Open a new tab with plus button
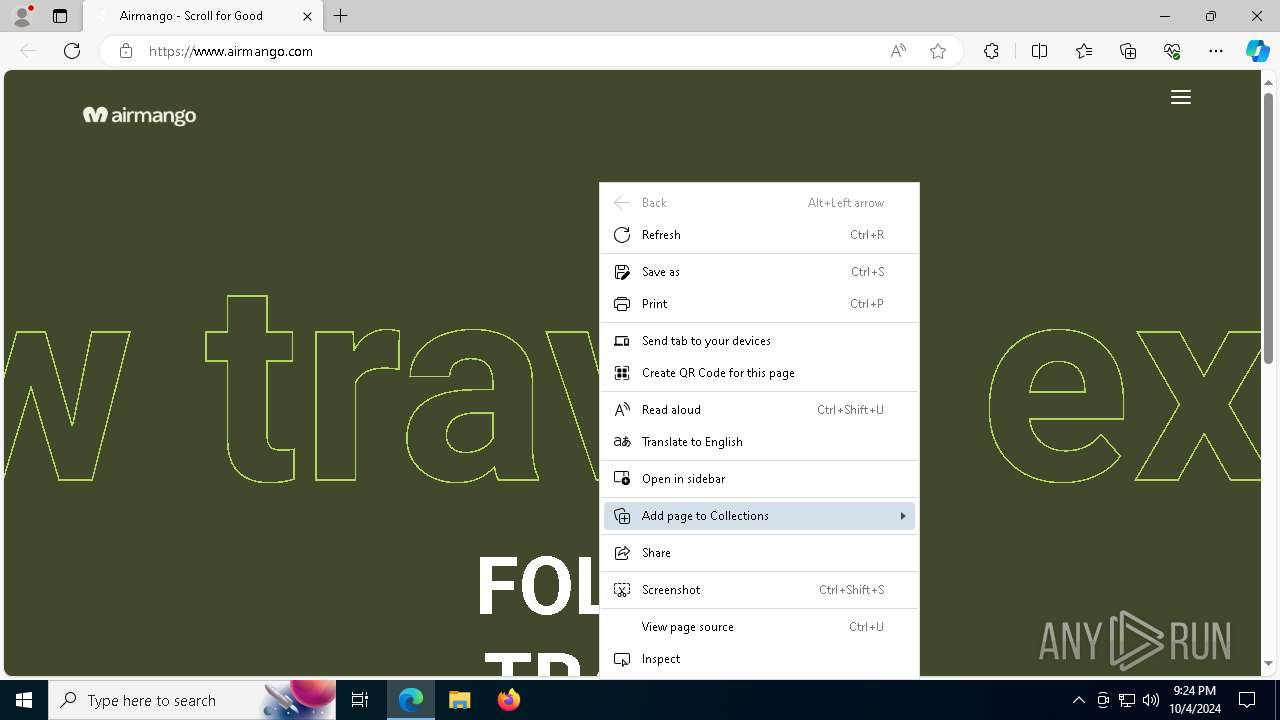The width and height of the screenshot is (1280, 720). tap(341, 16)
